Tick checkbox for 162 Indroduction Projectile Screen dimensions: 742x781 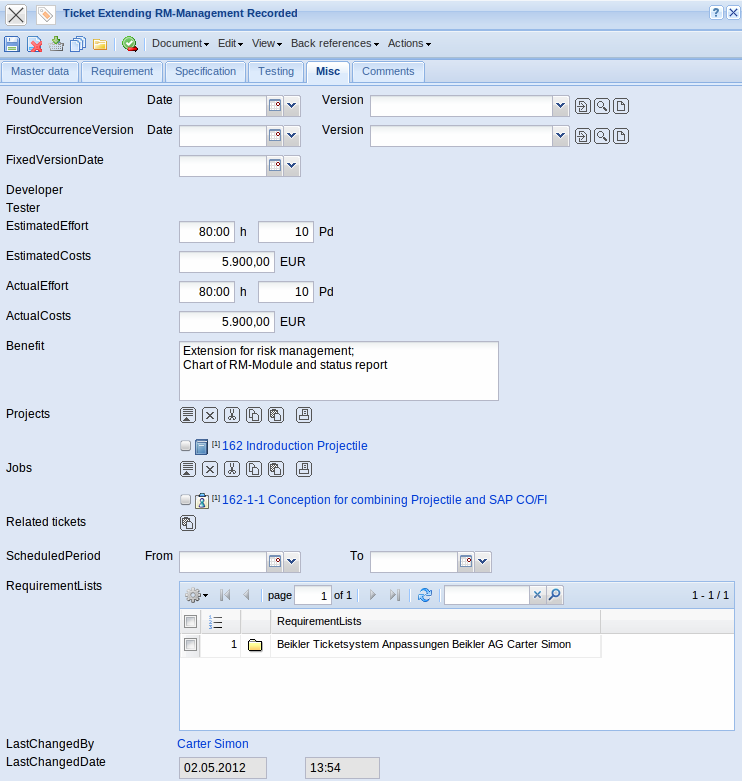185,446
